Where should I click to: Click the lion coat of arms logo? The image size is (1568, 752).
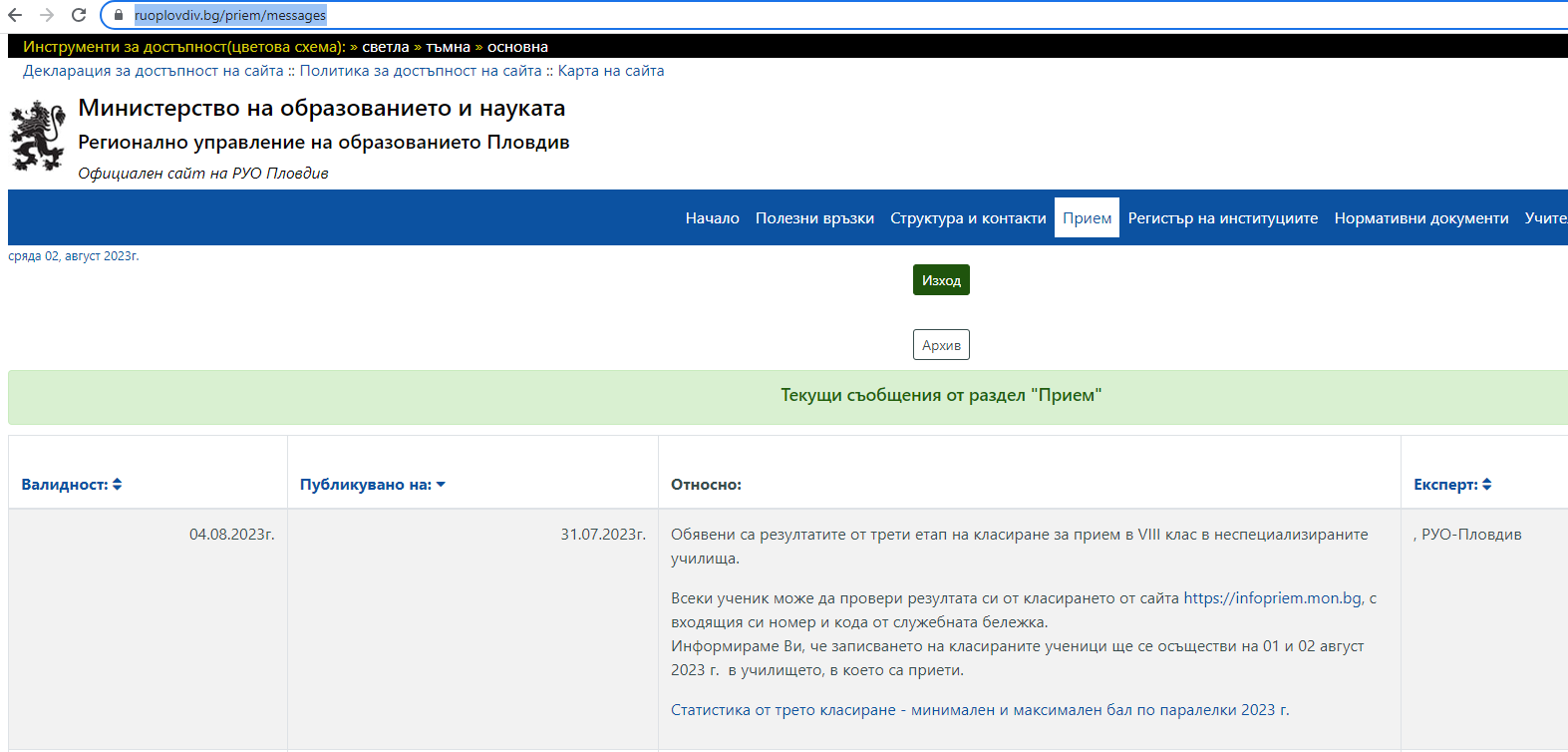[38, 136]
